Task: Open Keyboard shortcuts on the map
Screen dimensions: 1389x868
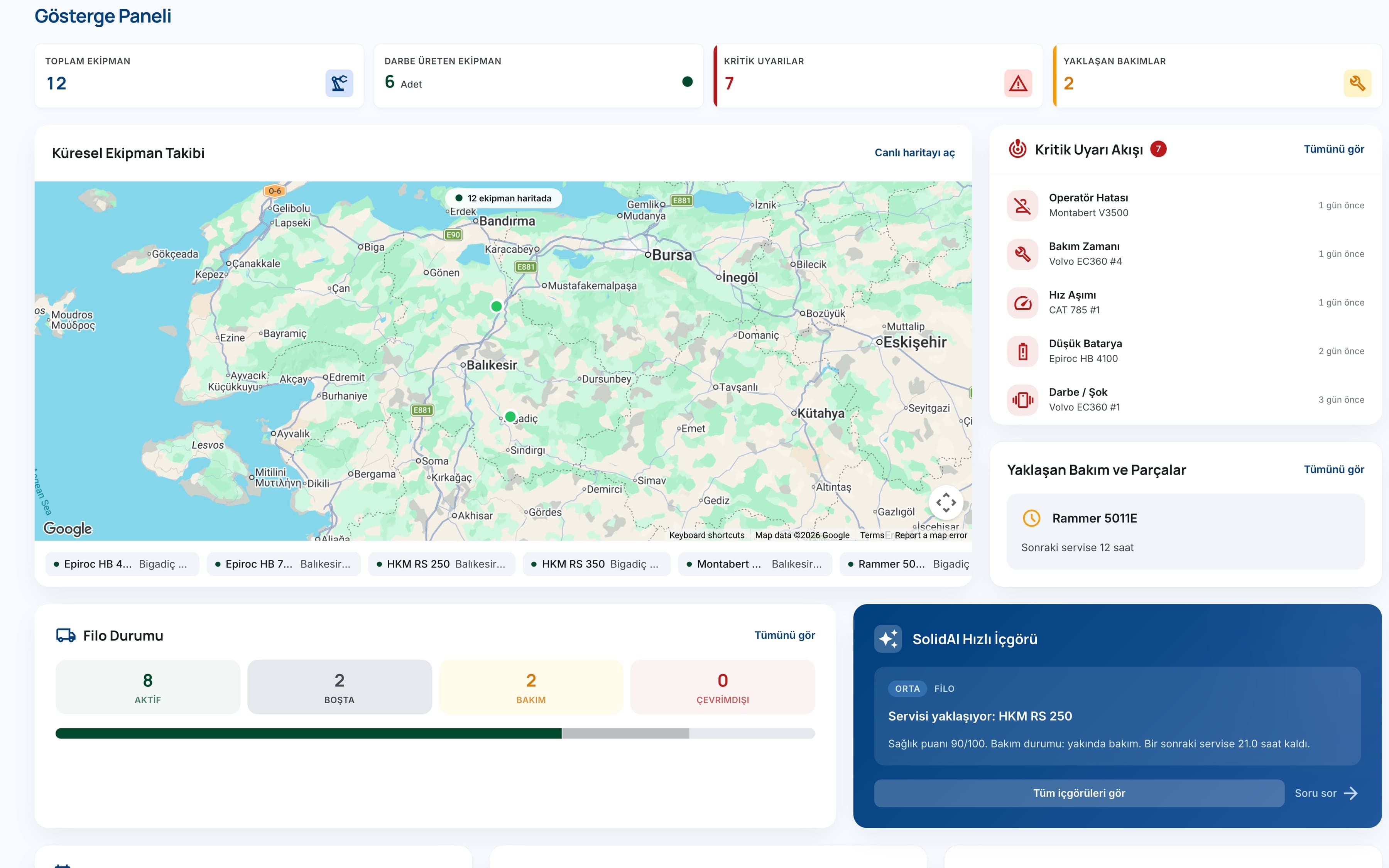Action: point(706,535)
